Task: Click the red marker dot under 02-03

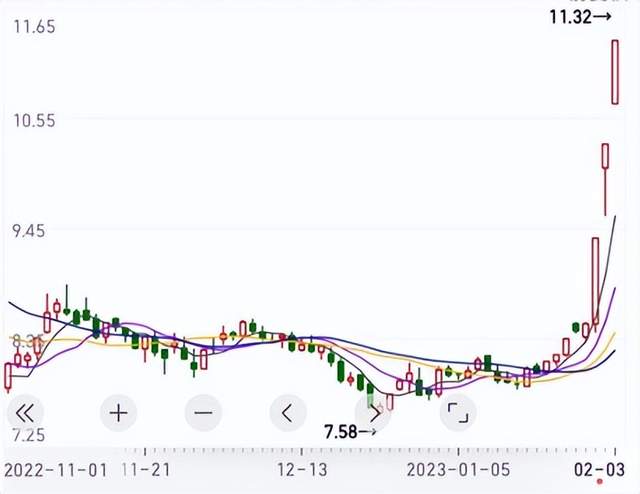Action: click(x=600, y=482)
